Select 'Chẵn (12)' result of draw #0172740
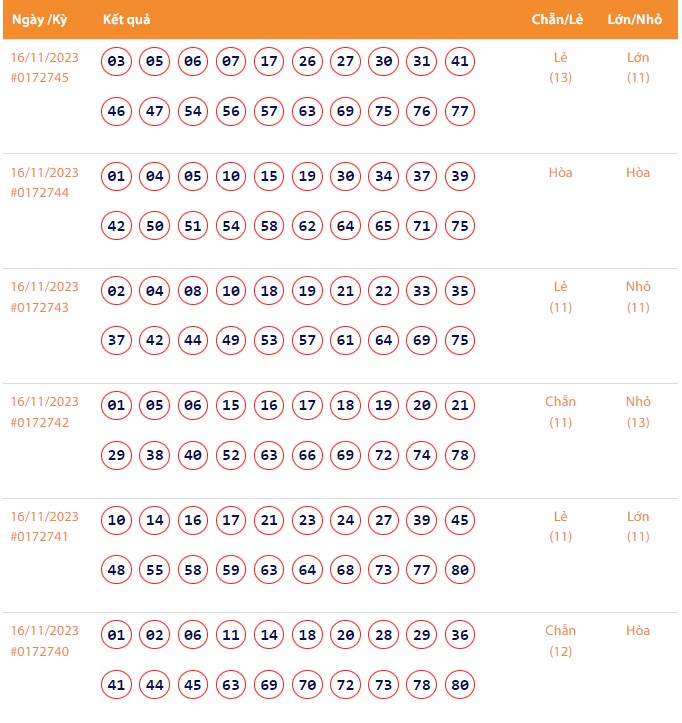This screenshot has width=682, height=723. click(560, 640)
